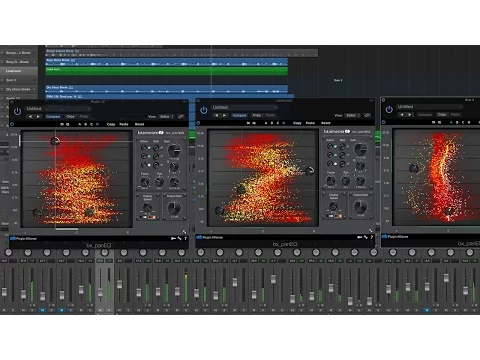Toggle small blue bypass icon in Lead synth plugin toolbar

coord(198,123)
